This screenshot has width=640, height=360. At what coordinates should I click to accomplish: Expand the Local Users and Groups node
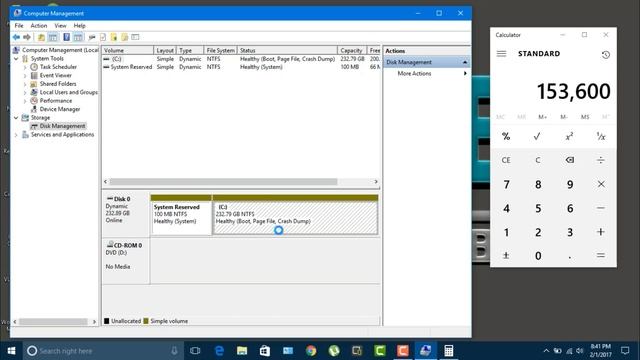[x=25, y=93]
